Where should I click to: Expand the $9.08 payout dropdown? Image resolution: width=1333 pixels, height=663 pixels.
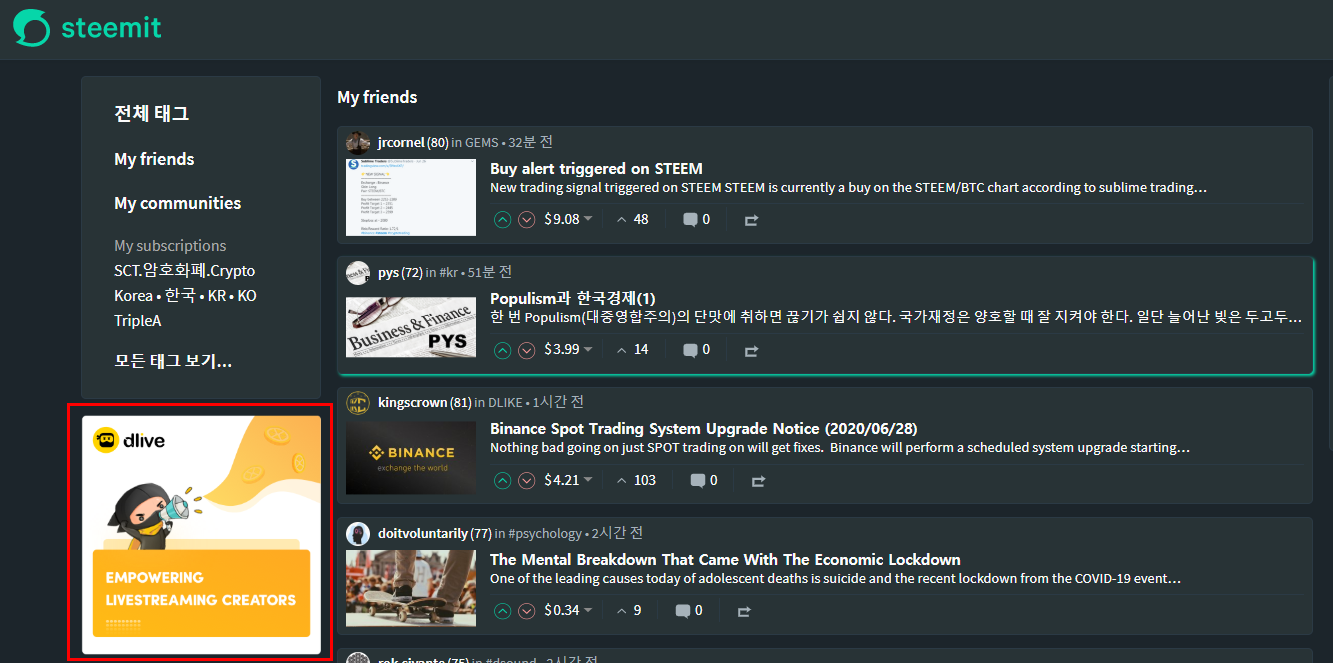coord(588,219)
